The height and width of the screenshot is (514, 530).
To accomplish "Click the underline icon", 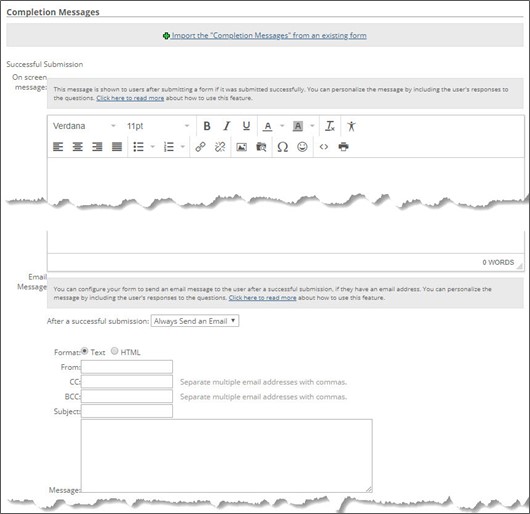I will click(246, 126).
